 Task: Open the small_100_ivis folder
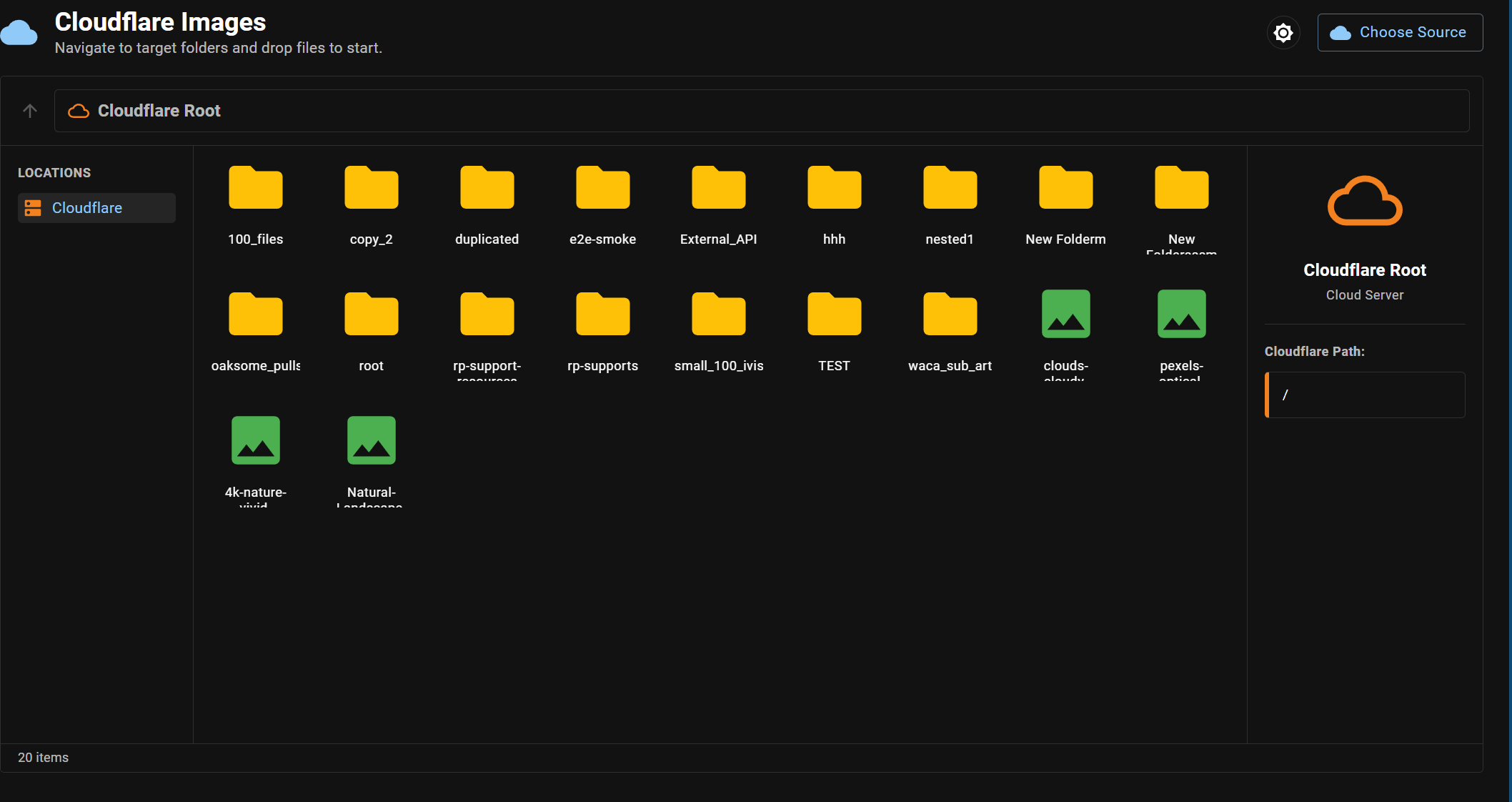point(718,331)
